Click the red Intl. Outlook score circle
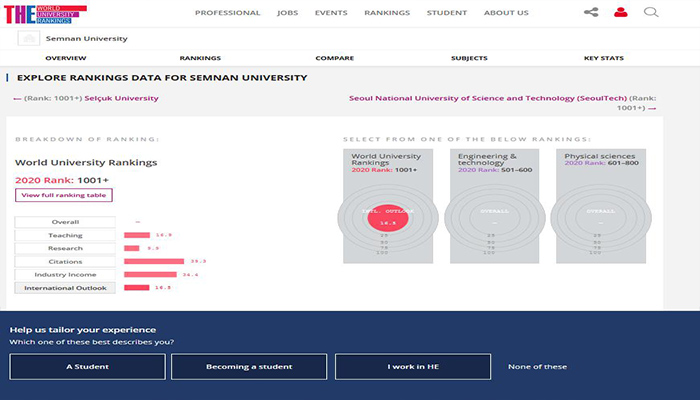The height and width of the screenshot is (400, 700). coord(388,218)
